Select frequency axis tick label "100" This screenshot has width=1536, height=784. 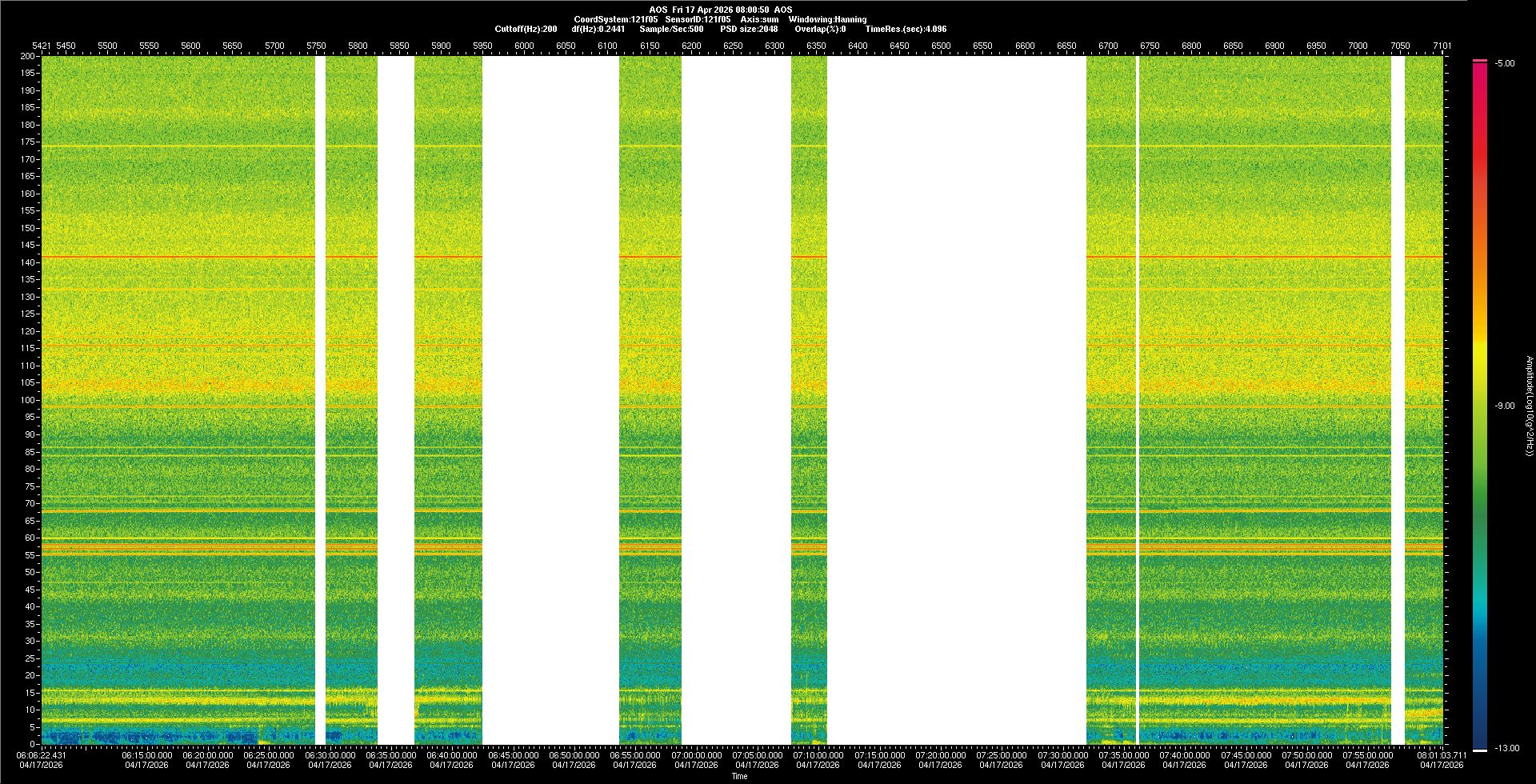click(x=28, y=400)
